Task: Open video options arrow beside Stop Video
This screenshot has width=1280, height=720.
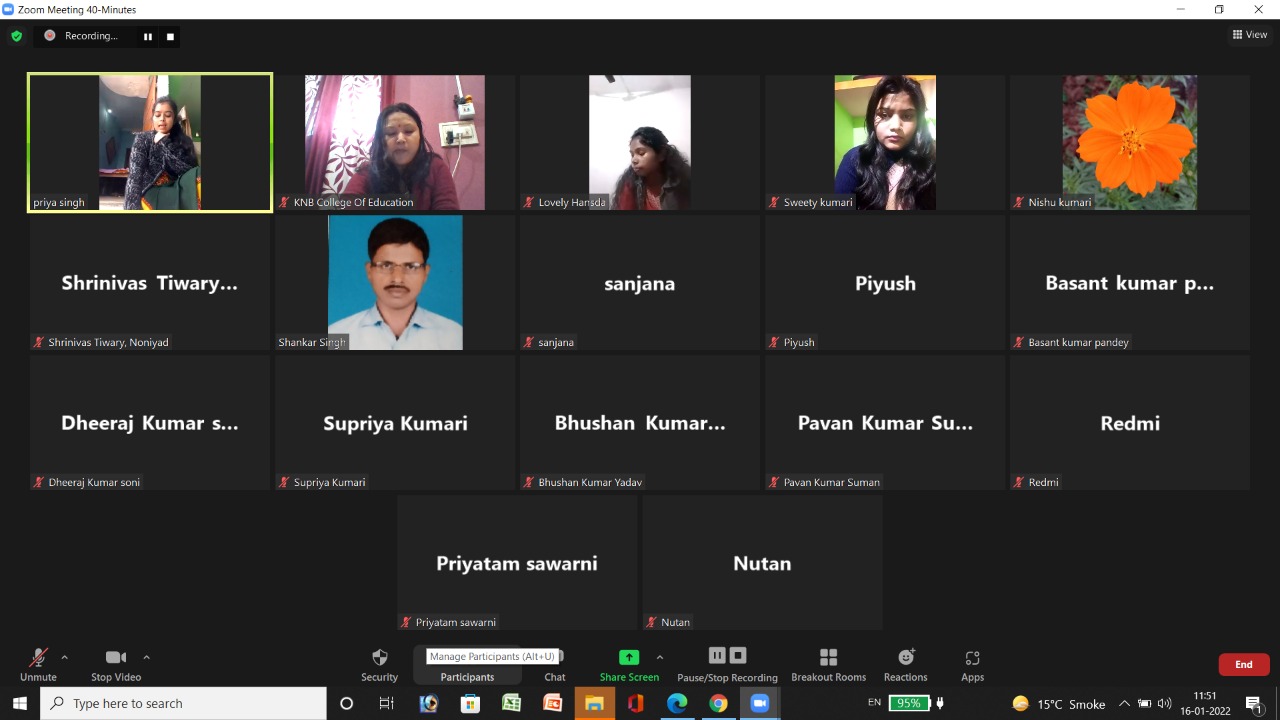Action: [x=146, y=657]
